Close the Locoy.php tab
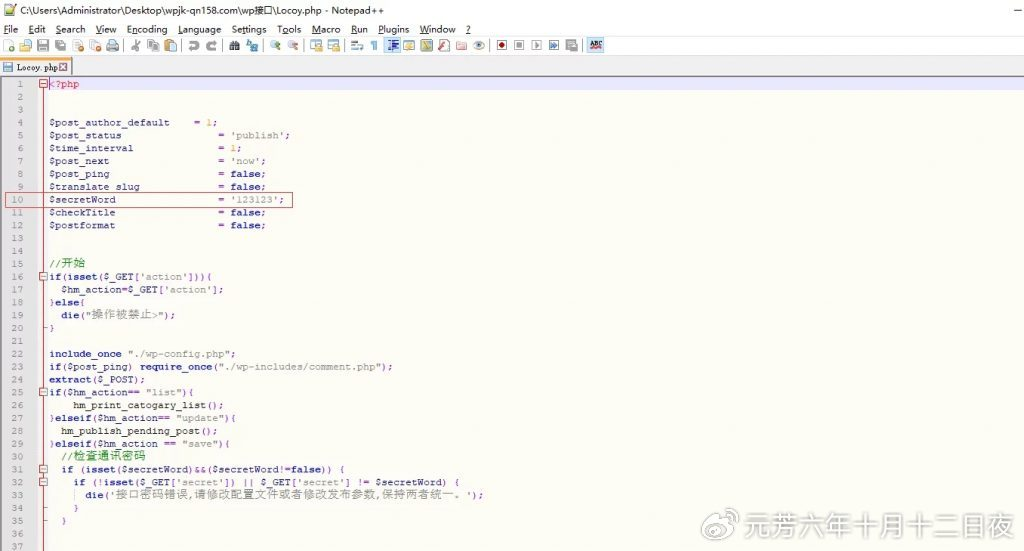Screen dimensions: 1024x551 (65, 67)
